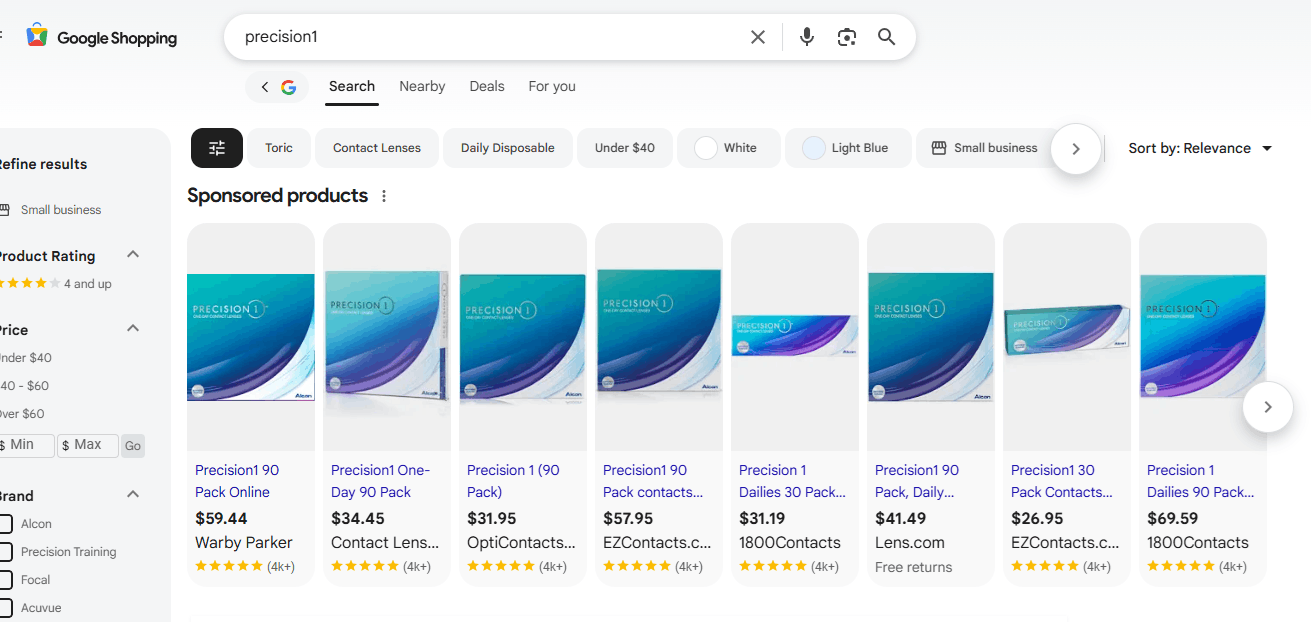This screenshot has height=622, width=1311.
Task: Start voice search with the microphone icon
Action: pos(807,37)
